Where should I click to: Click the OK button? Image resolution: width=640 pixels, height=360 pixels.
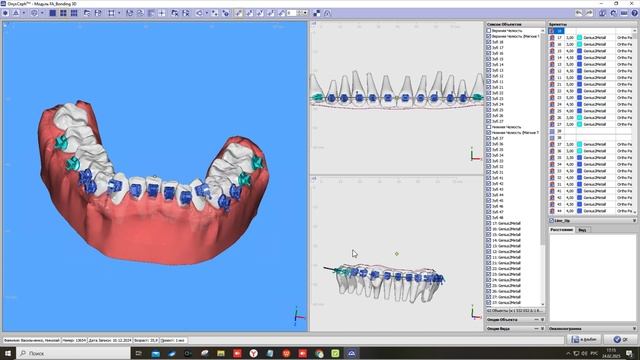(621, 339)
